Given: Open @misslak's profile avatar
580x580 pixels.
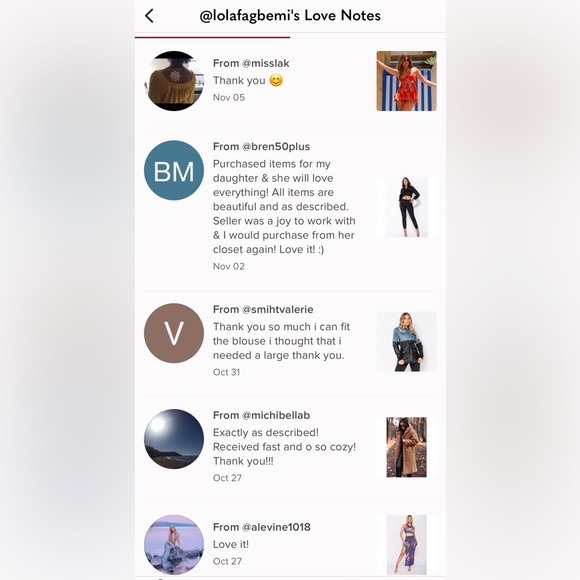Looking at the screenshot, I should click(174, 81).
